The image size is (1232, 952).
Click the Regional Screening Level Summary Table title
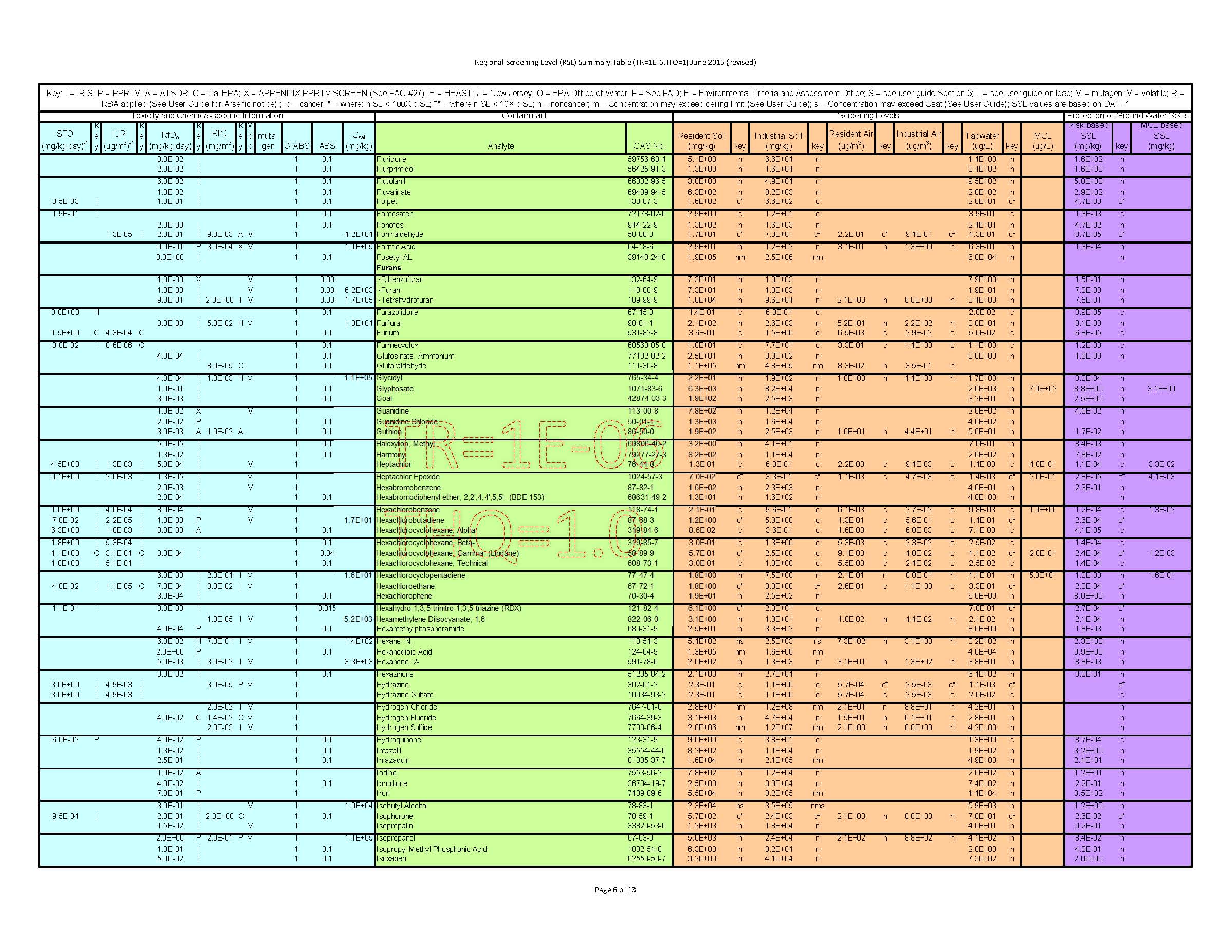[615, 62]
